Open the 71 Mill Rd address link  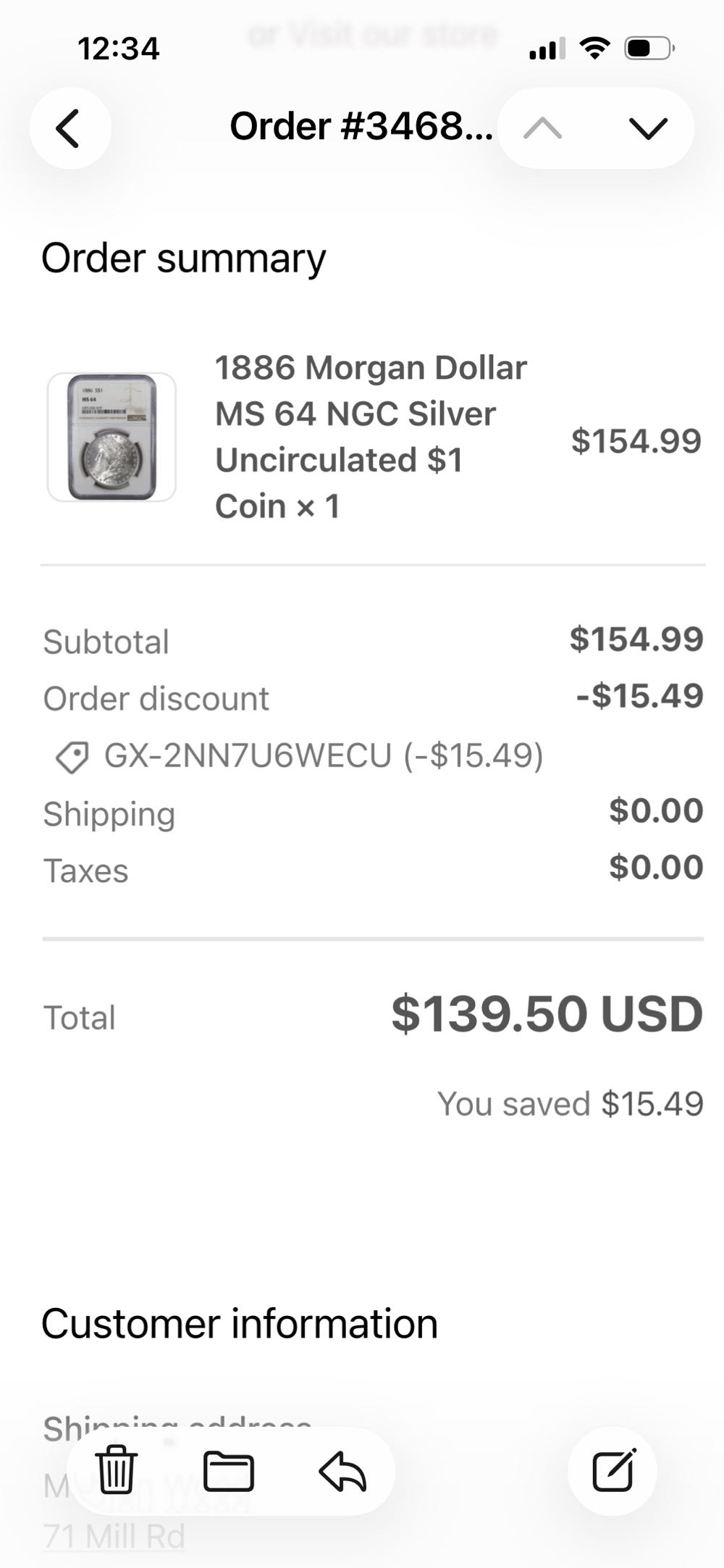[114, 1536]
